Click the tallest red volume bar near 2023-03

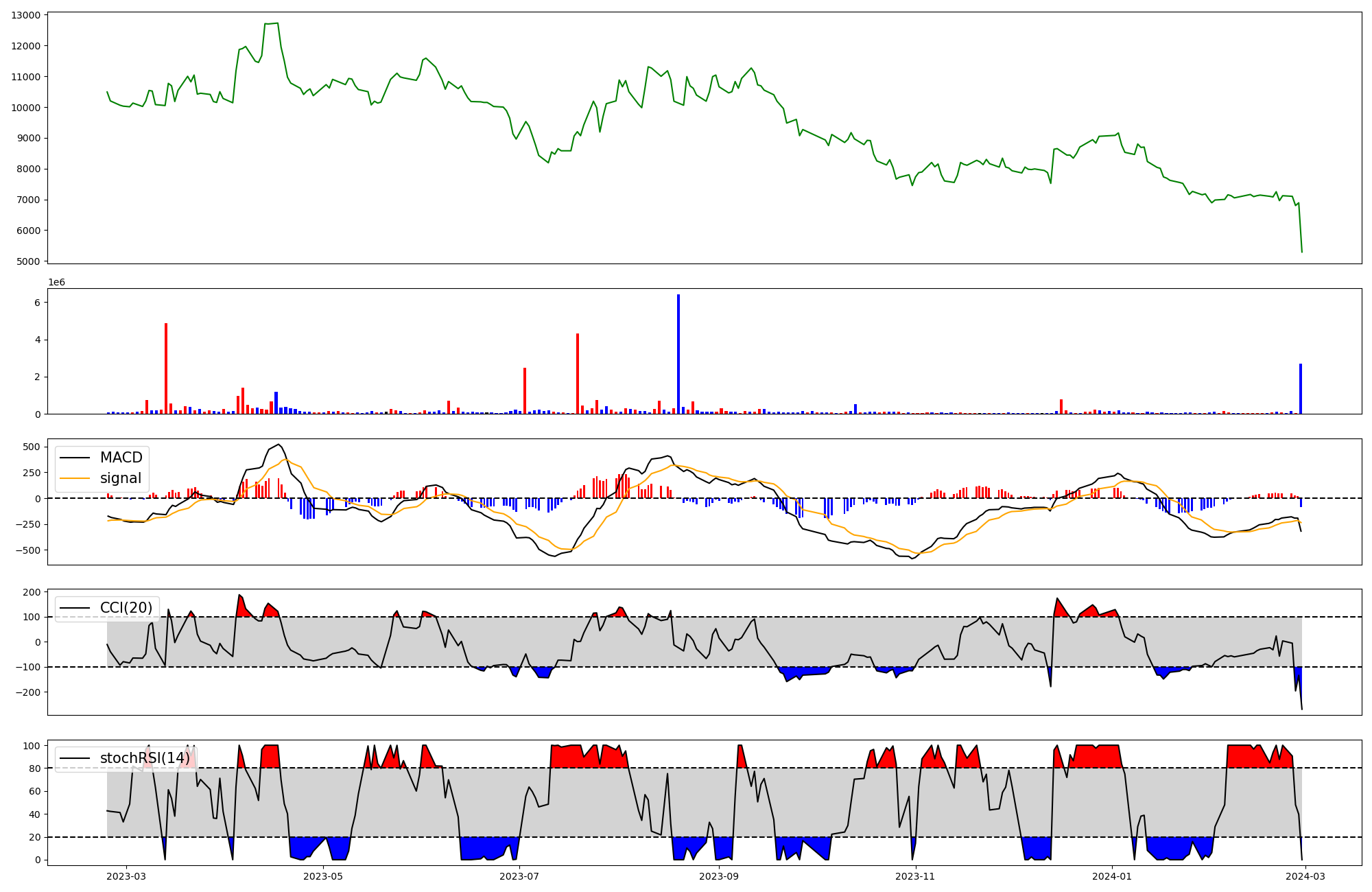166,368
